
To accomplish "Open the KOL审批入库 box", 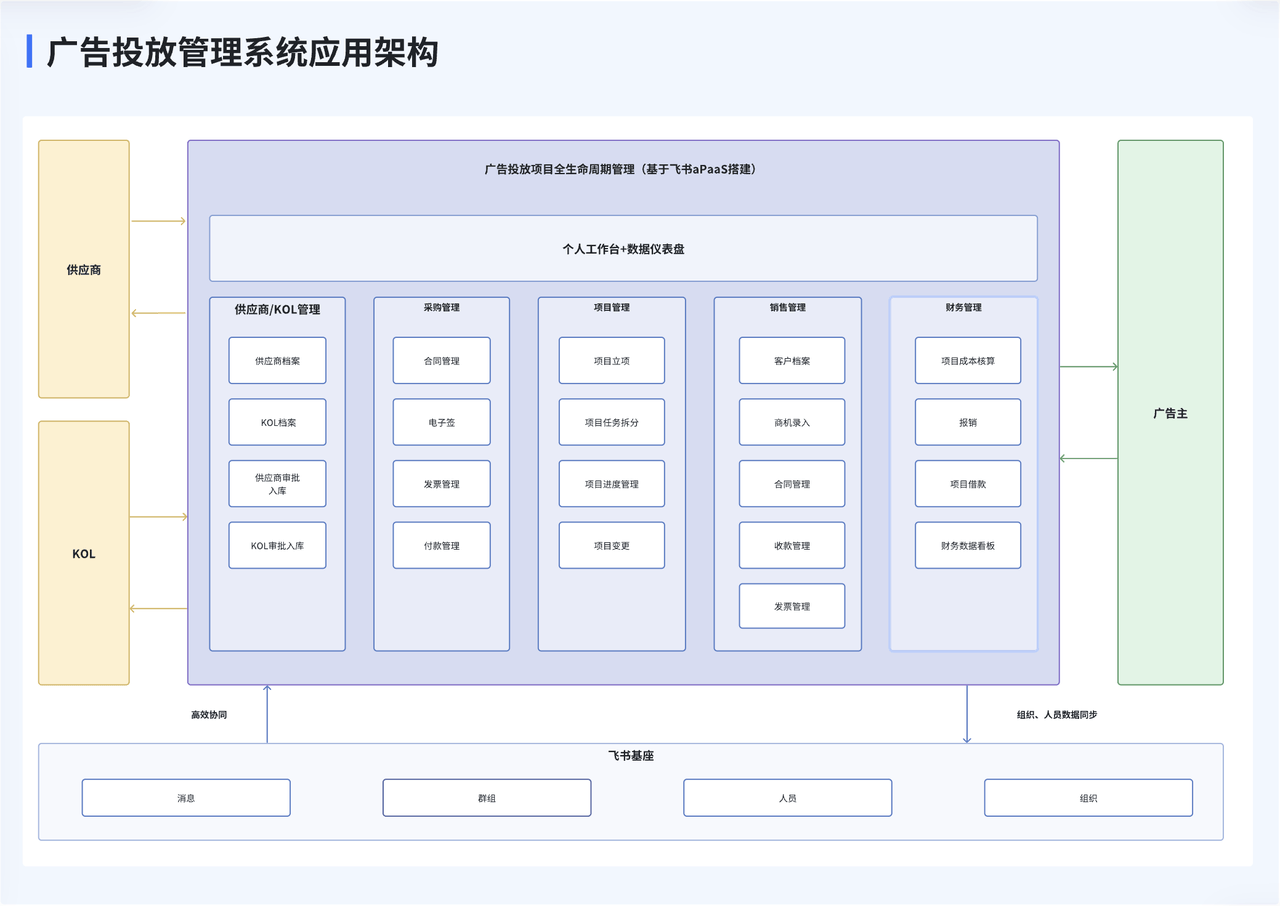I will point(277,545).
